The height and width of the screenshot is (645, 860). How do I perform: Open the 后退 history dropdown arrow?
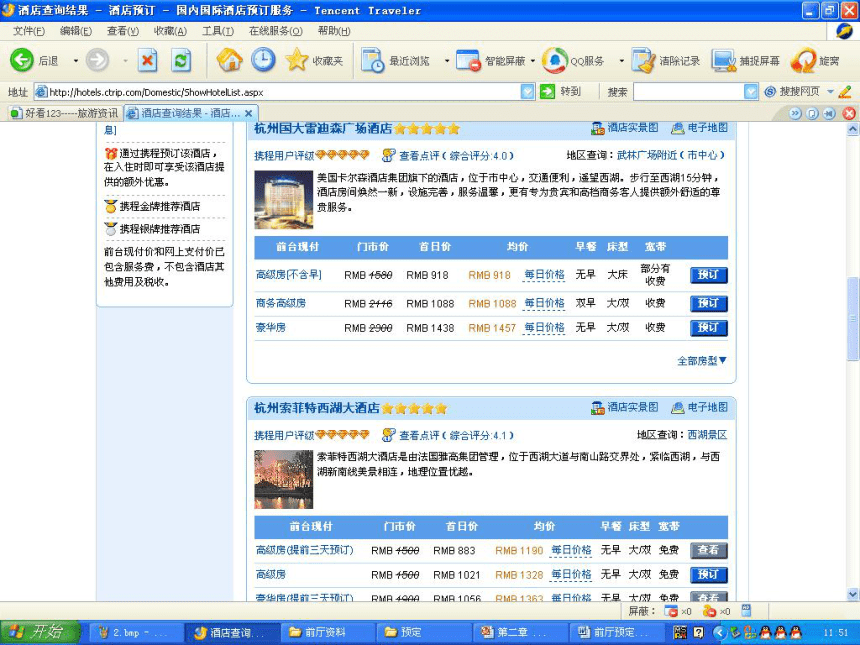pos(76,60)
